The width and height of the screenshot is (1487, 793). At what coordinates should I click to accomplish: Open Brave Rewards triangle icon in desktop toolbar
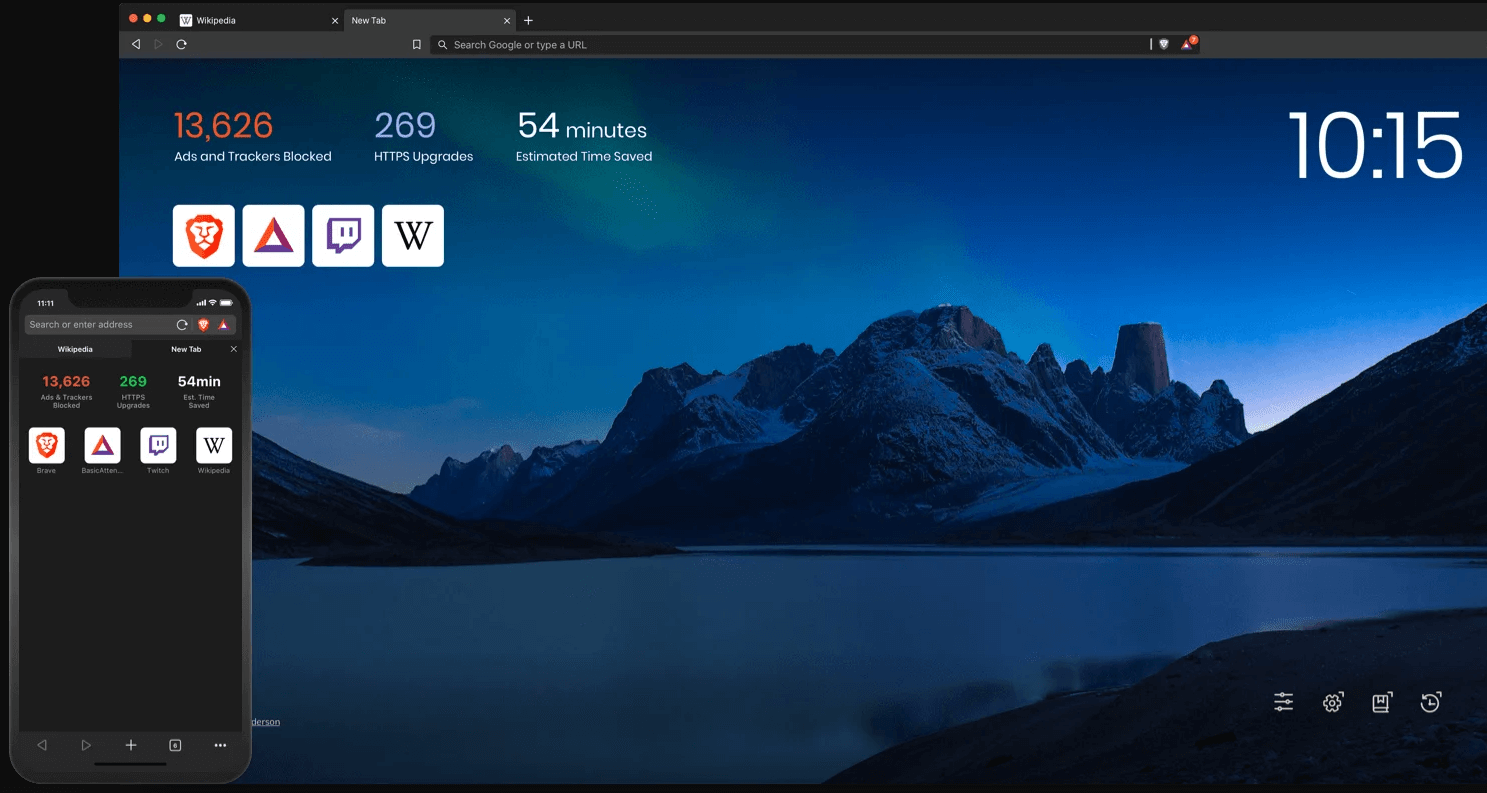1187,45
